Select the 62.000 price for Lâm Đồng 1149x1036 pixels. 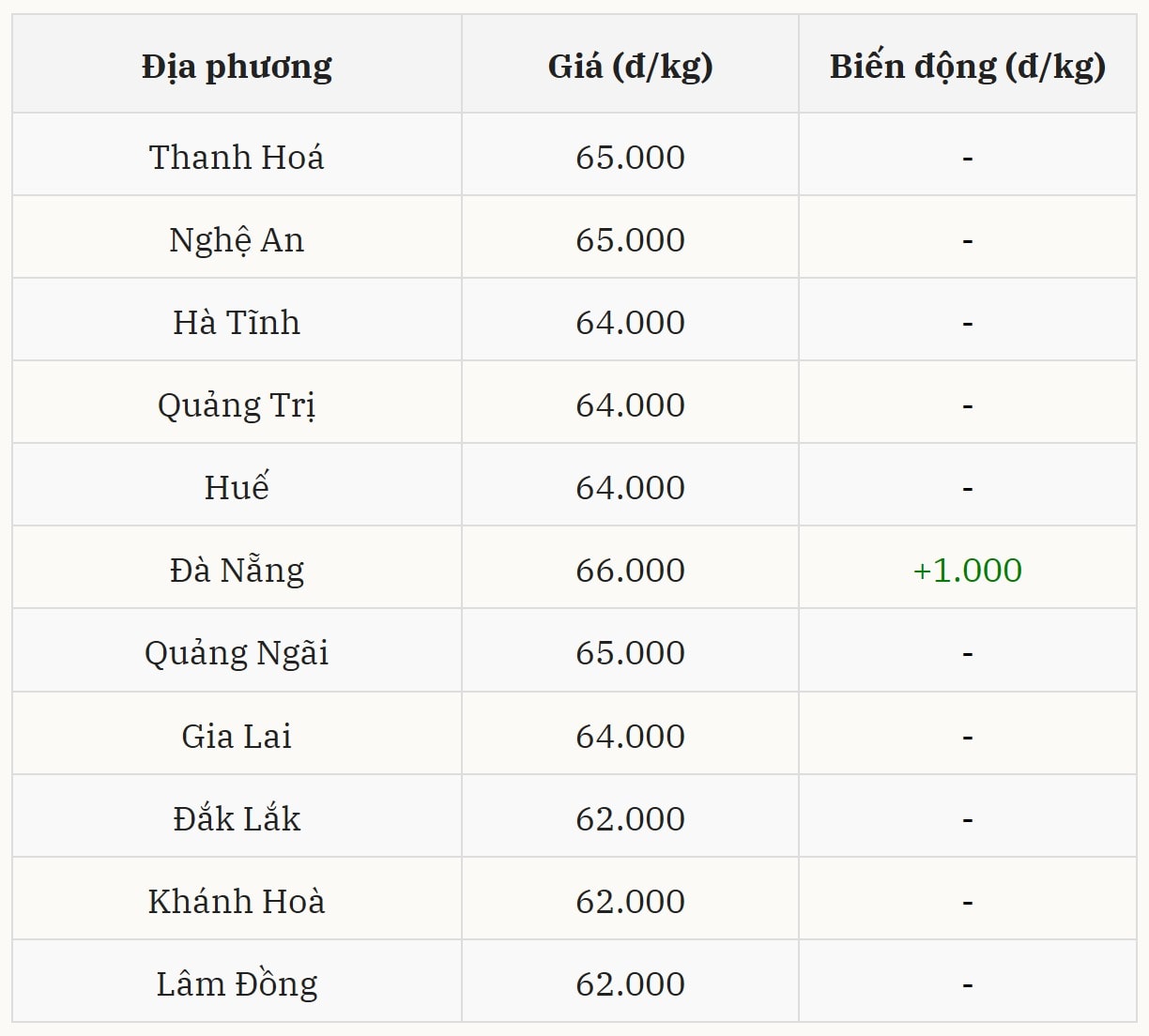(x=630, y=984)
